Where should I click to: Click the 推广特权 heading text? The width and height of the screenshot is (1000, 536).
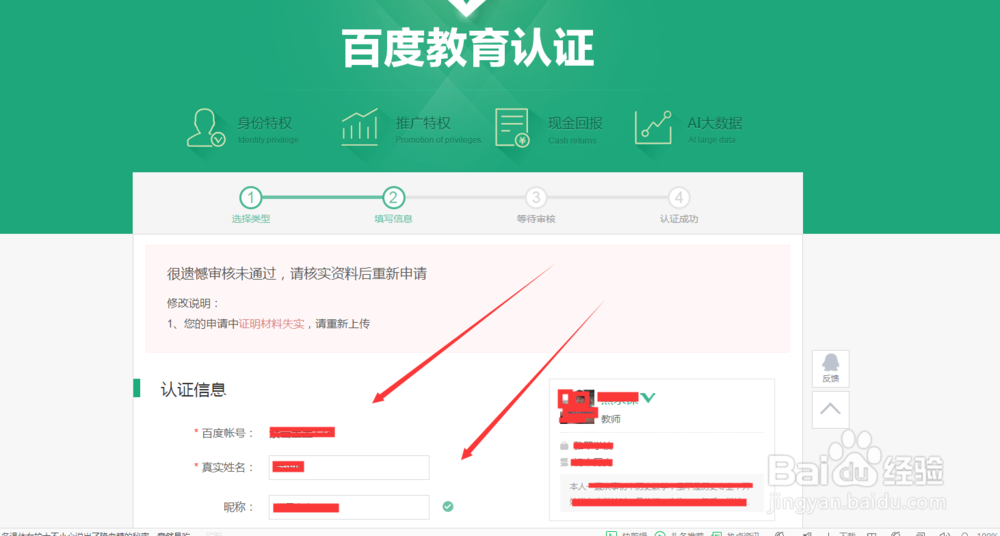click(423, 123)
